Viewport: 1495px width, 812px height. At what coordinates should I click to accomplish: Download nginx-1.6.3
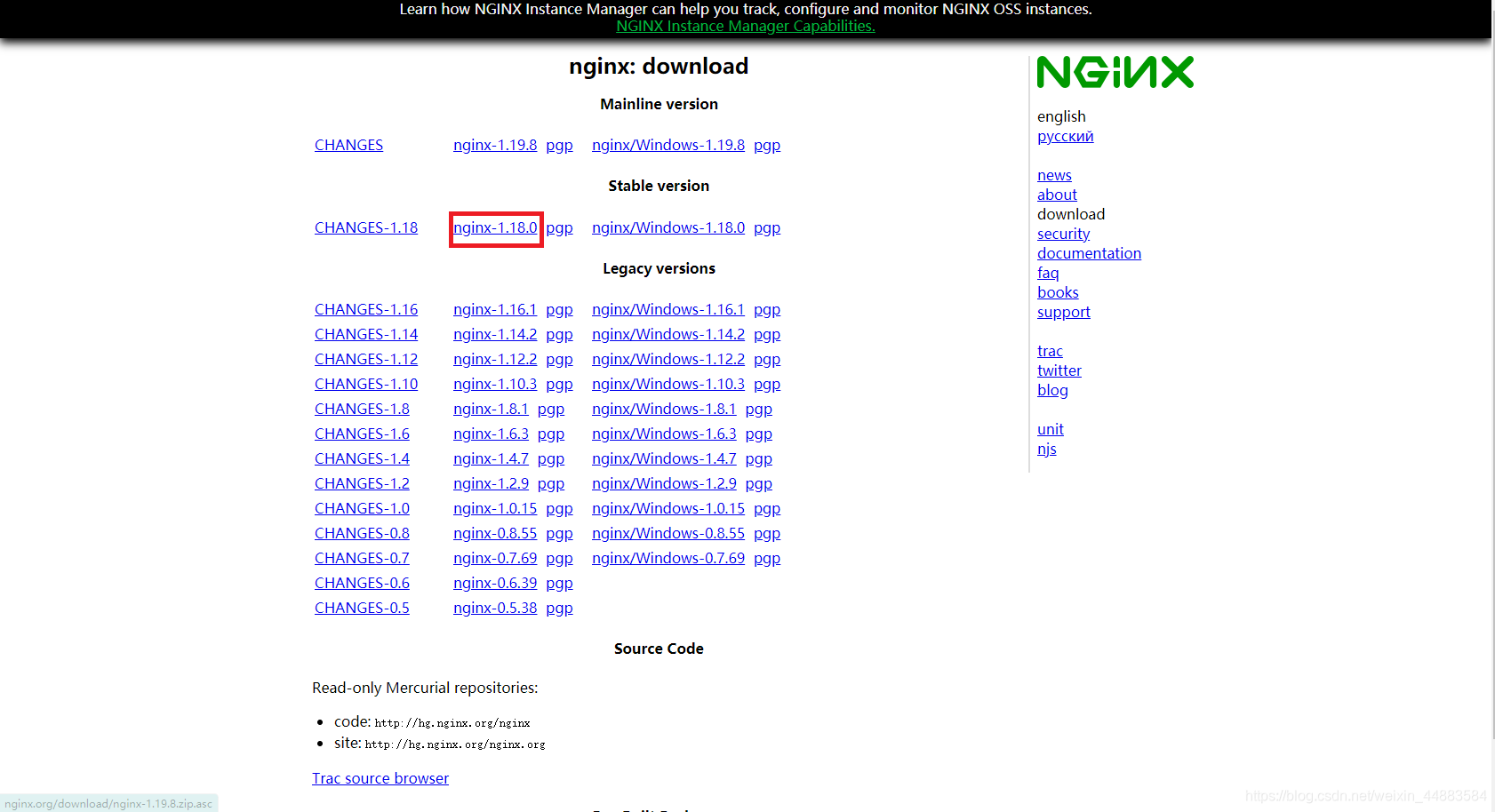491,434
